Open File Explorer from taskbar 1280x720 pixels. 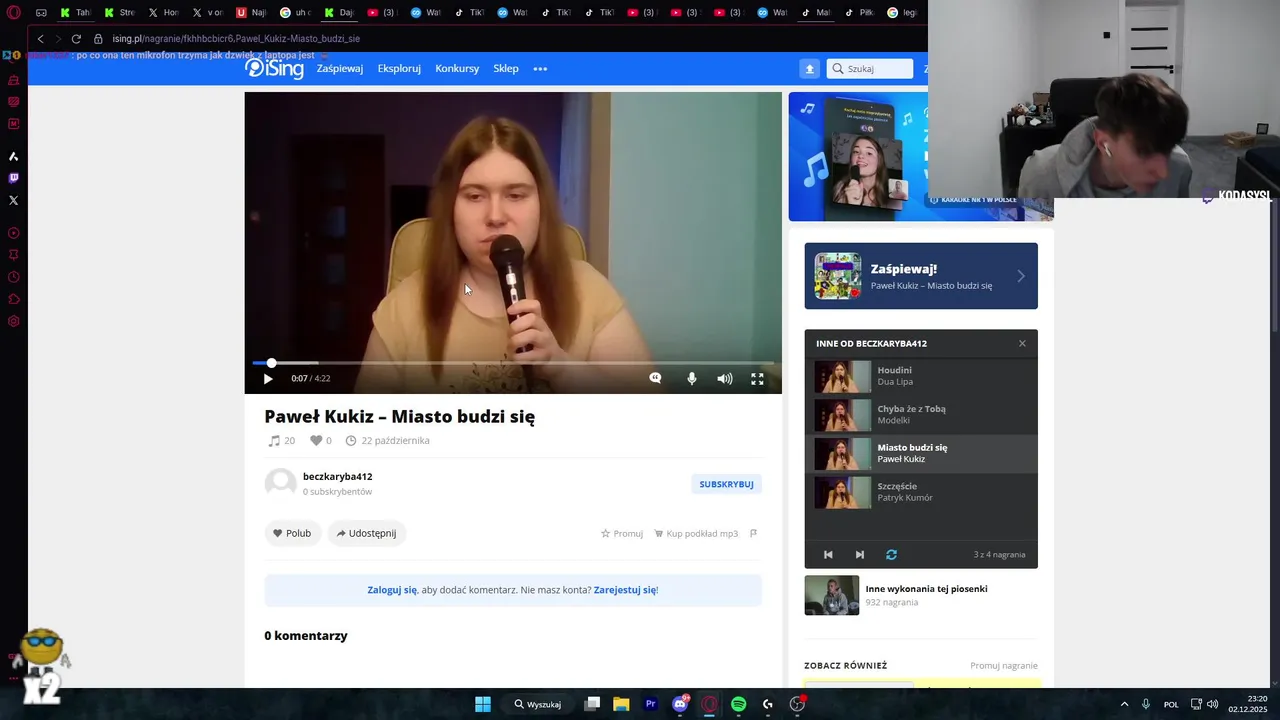click(x=621, y=704)
